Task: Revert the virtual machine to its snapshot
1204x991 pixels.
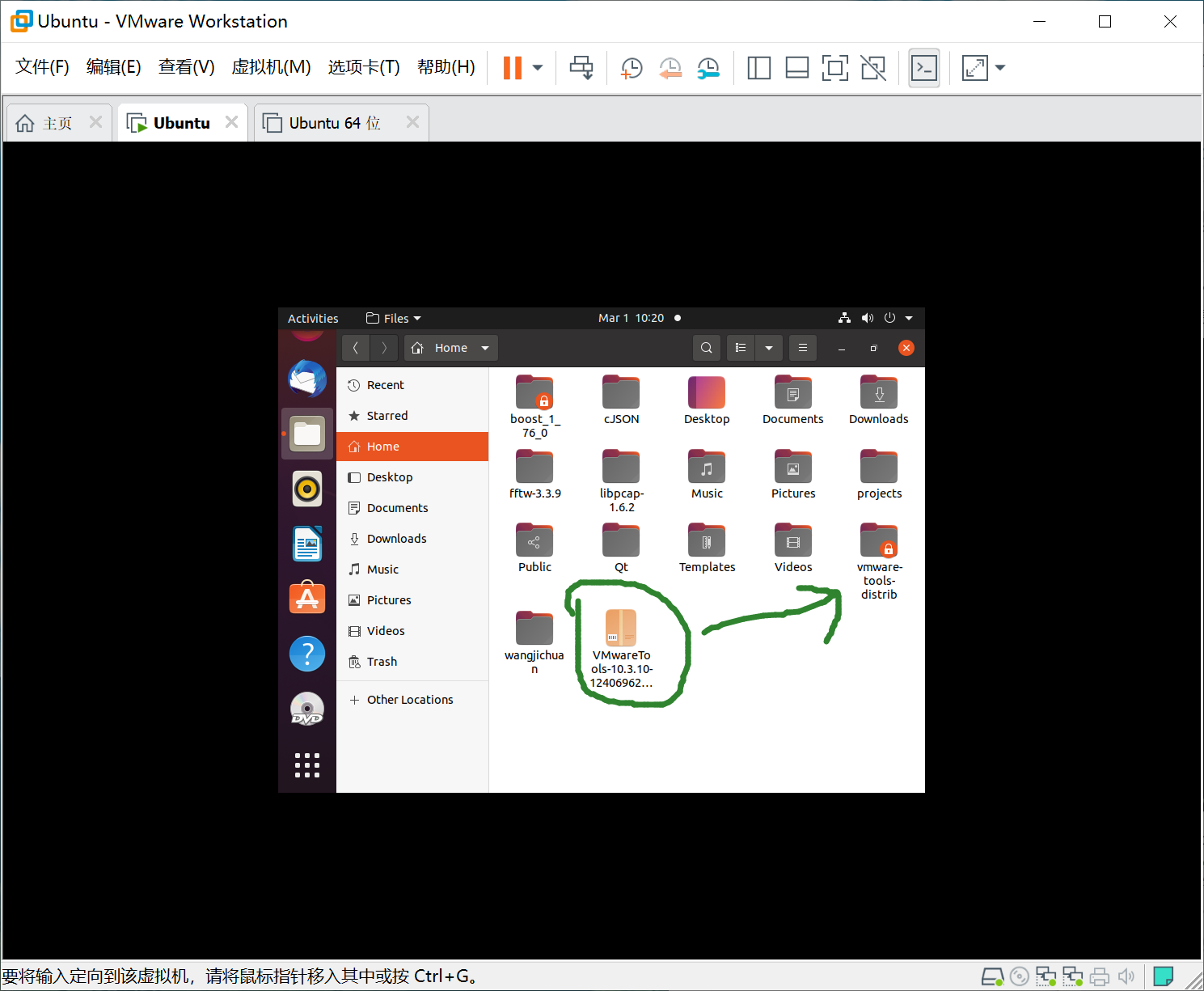Action: pos(670,68)
